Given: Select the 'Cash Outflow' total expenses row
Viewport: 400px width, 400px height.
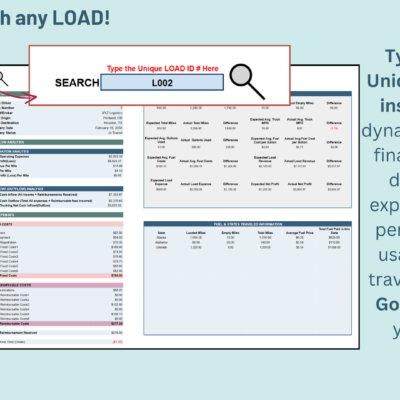Looking at the screenshot, I should point(61,201).
